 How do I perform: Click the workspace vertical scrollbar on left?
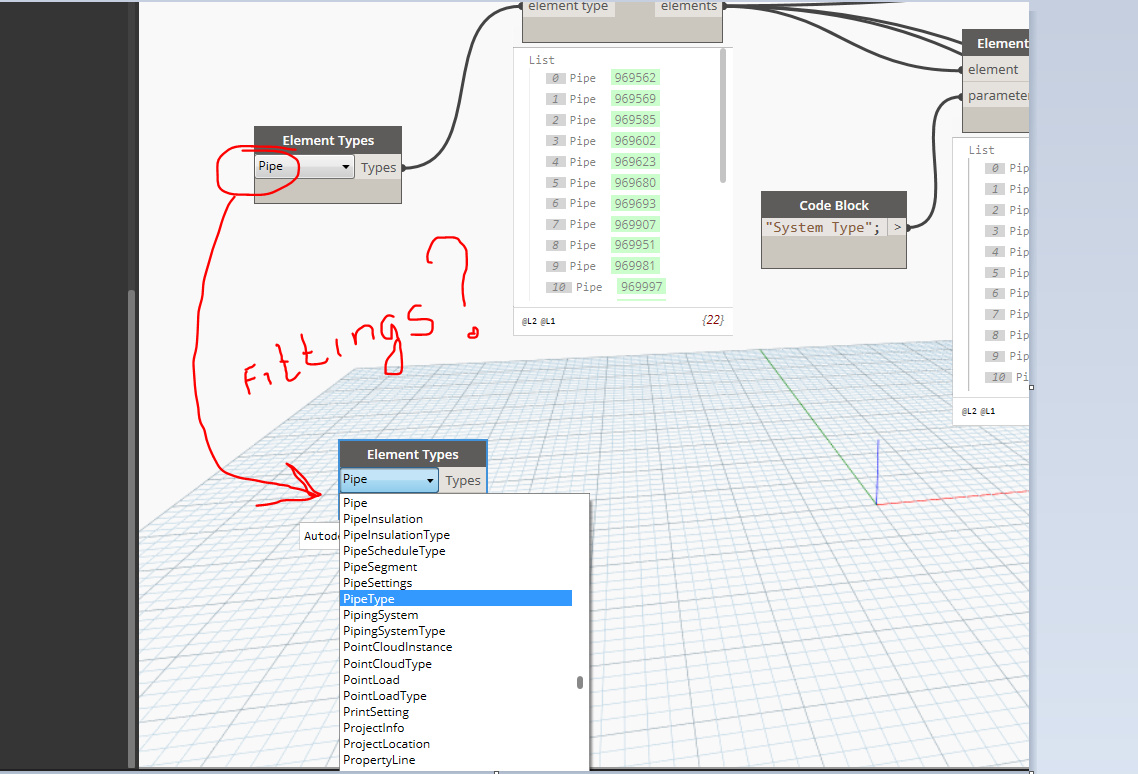click(x=131, y=529)
